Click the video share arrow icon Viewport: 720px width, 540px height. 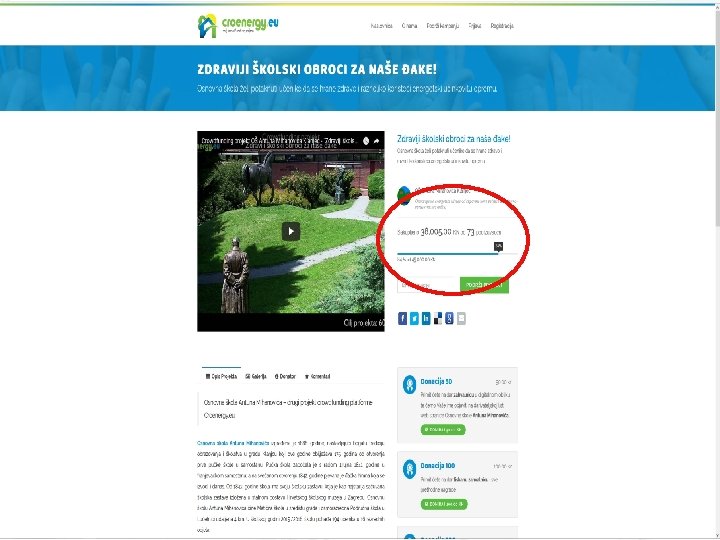click(x=377, y=141)
